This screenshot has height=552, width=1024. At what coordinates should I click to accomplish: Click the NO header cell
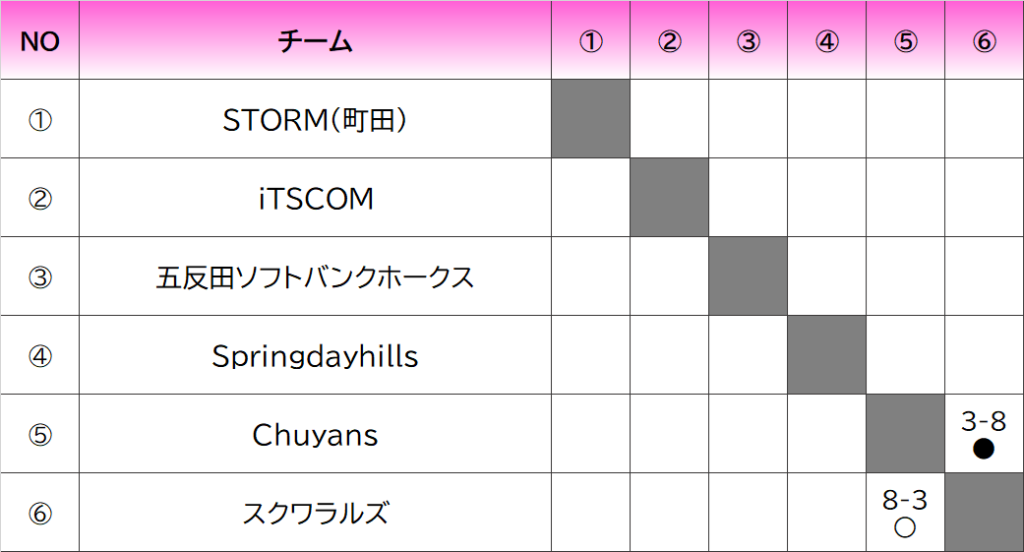coord(40,41)
